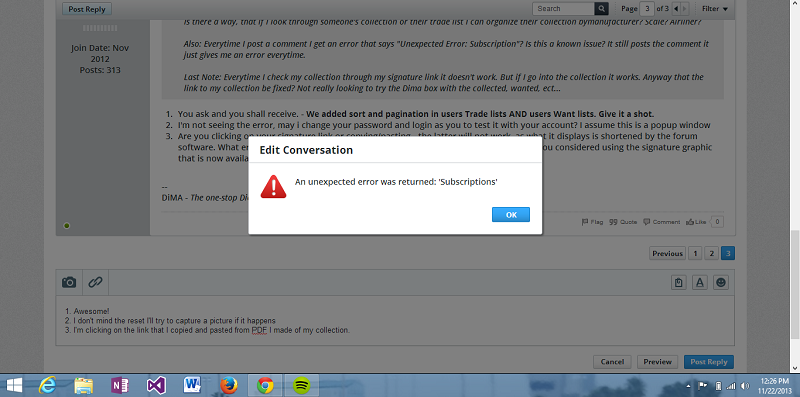Open Visual Studio from taskbar
This screenshot has width=800, height=397.
(x=156, y=385)
